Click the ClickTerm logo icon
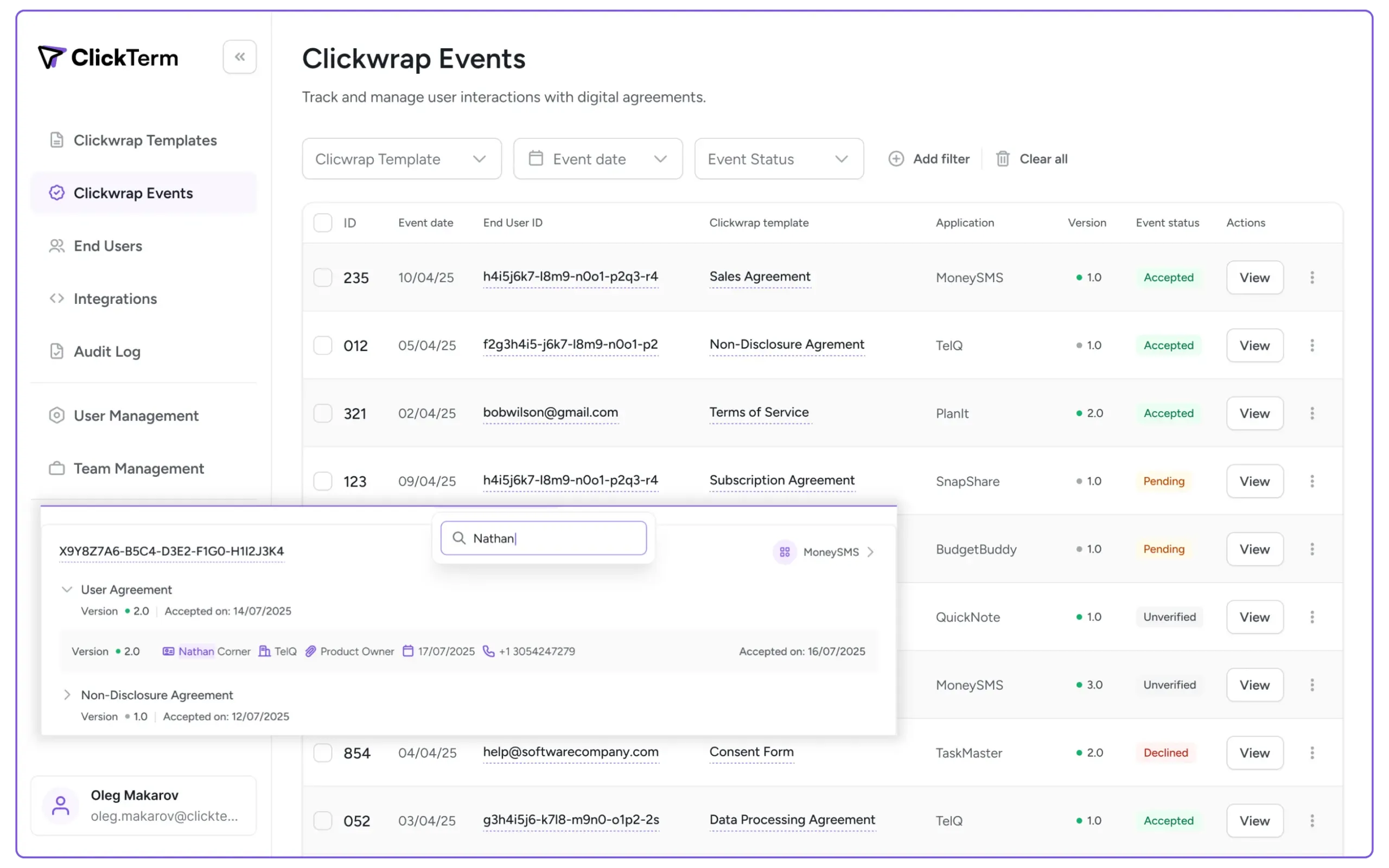 click(x=51, y=58)
